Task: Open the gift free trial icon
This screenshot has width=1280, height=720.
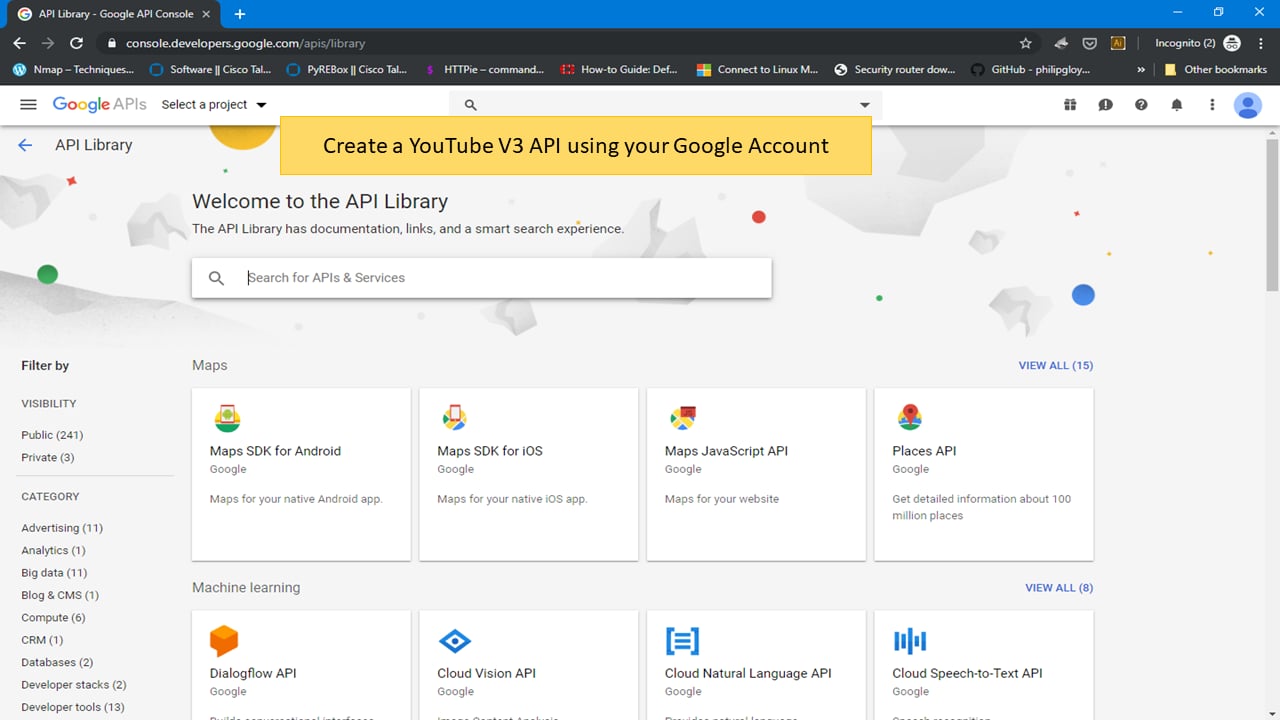Action: 1070,104
